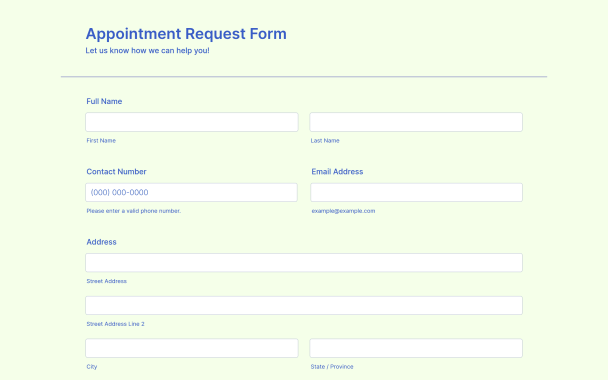Click the Last Name input field
This screenshot has height=380, width=608.
pyautogui.click(x=416, y=122)
